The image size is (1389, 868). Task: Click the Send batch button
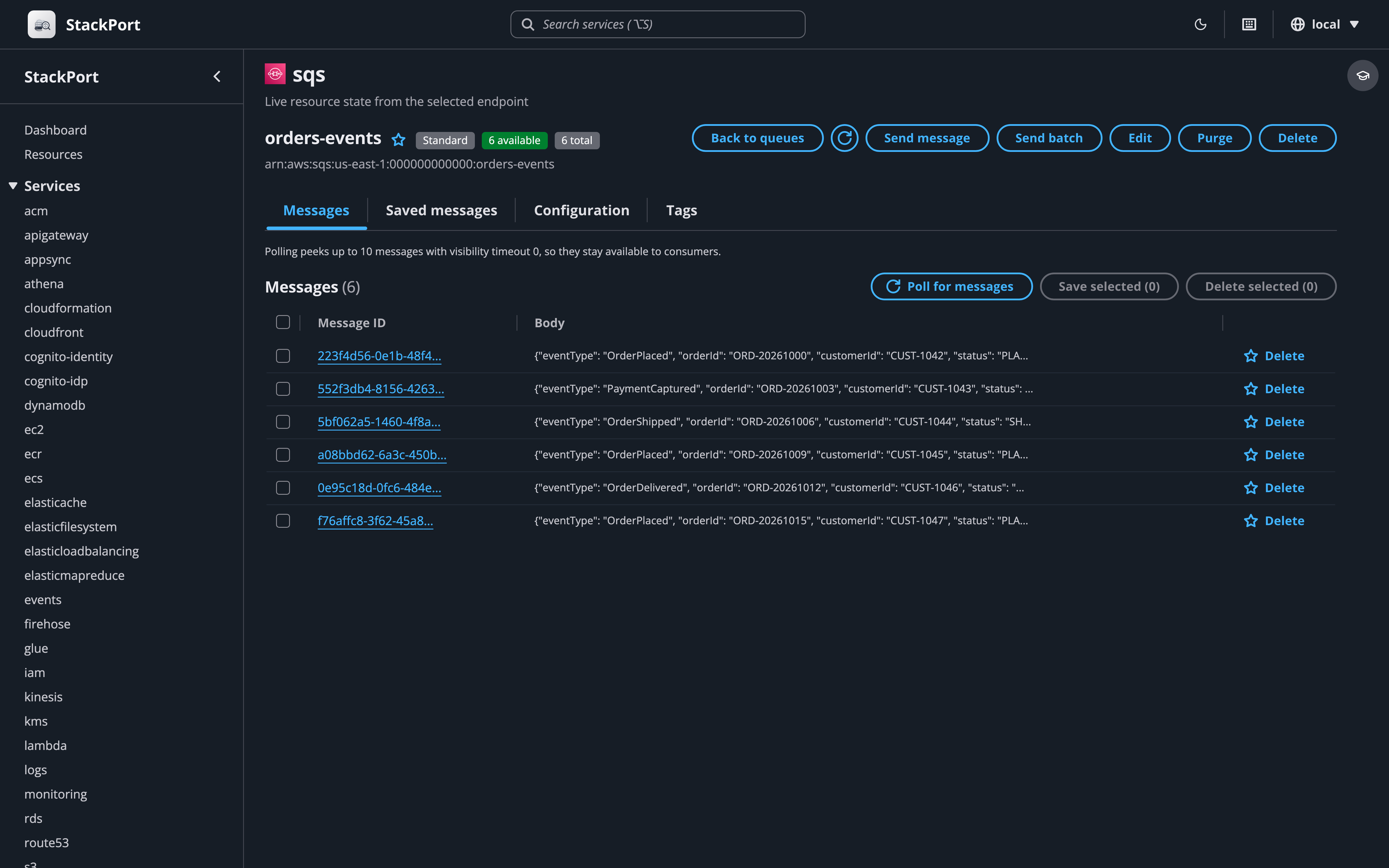click(1049, 138)
